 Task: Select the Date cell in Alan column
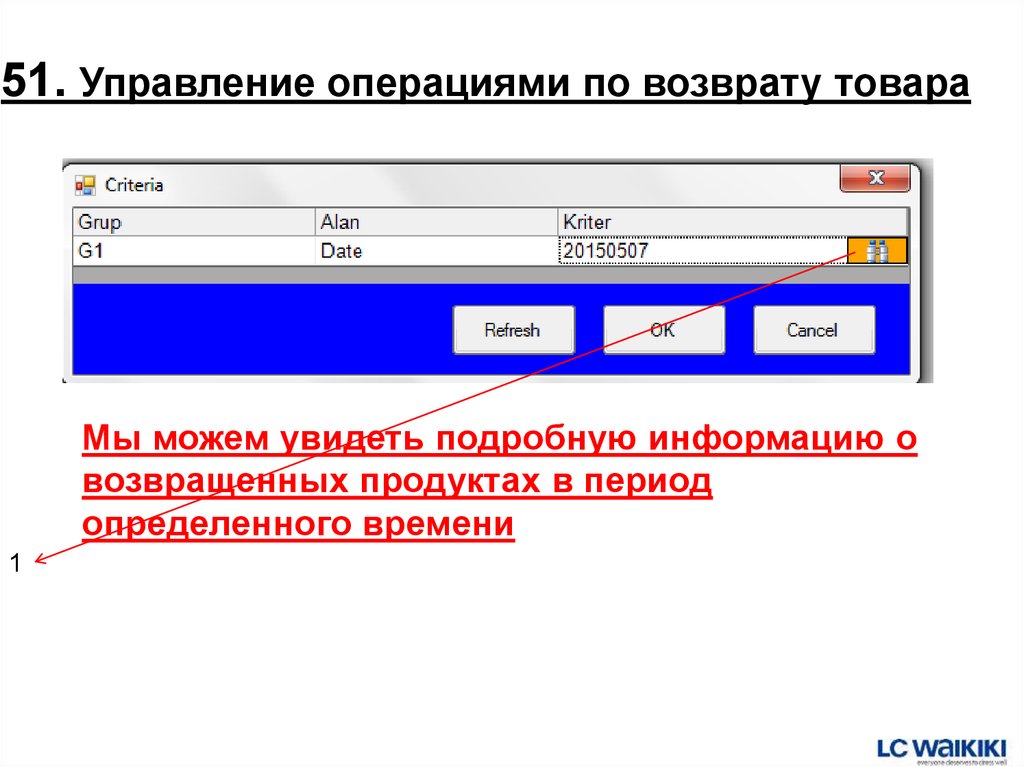click(436, 251)
